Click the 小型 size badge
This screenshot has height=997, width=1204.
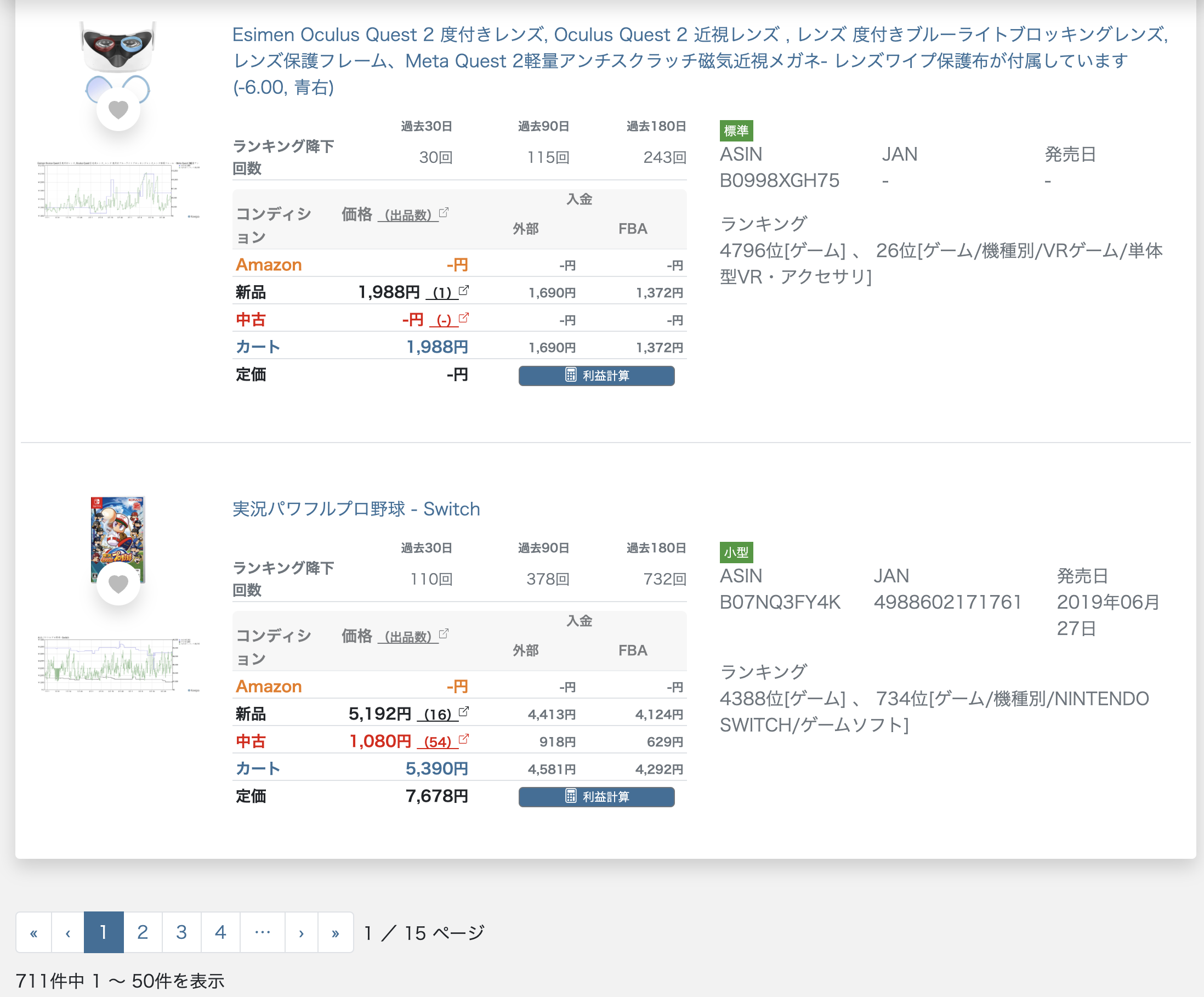736,553
